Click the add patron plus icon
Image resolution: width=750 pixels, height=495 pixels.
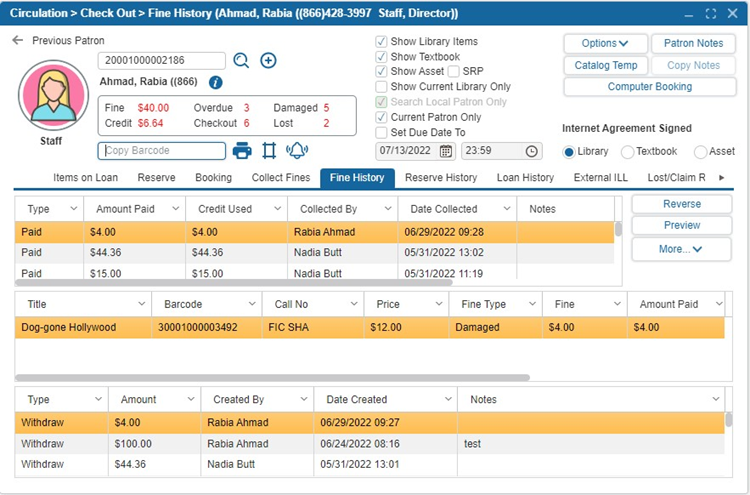pyautogui.click(x=268, y=61)
